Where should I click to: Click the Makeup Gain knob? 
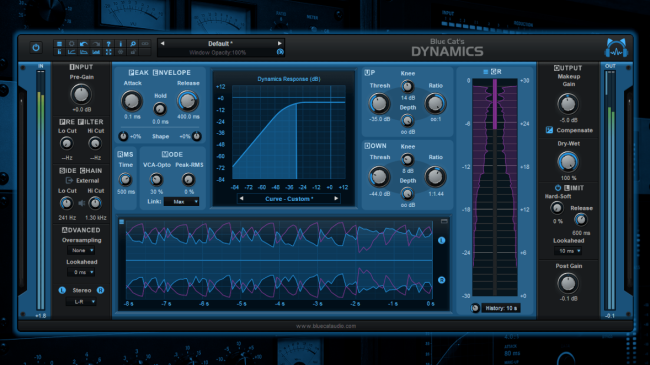point(568,104)
